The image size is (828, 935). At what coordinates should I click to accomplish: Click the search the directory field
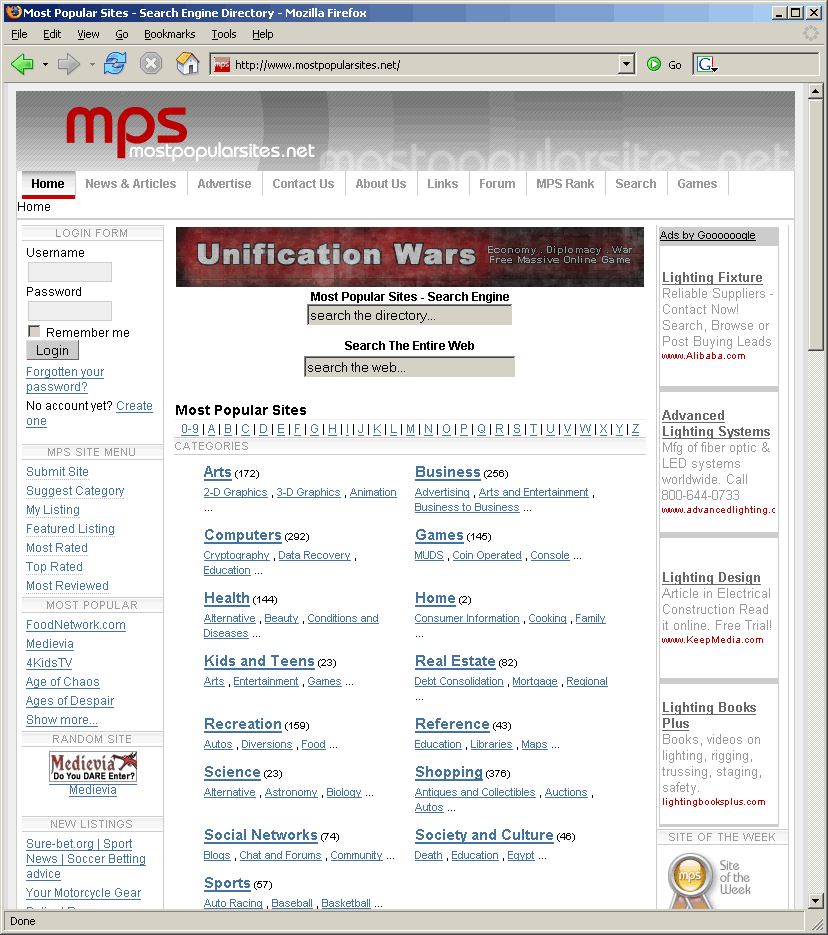click(409, 315)
